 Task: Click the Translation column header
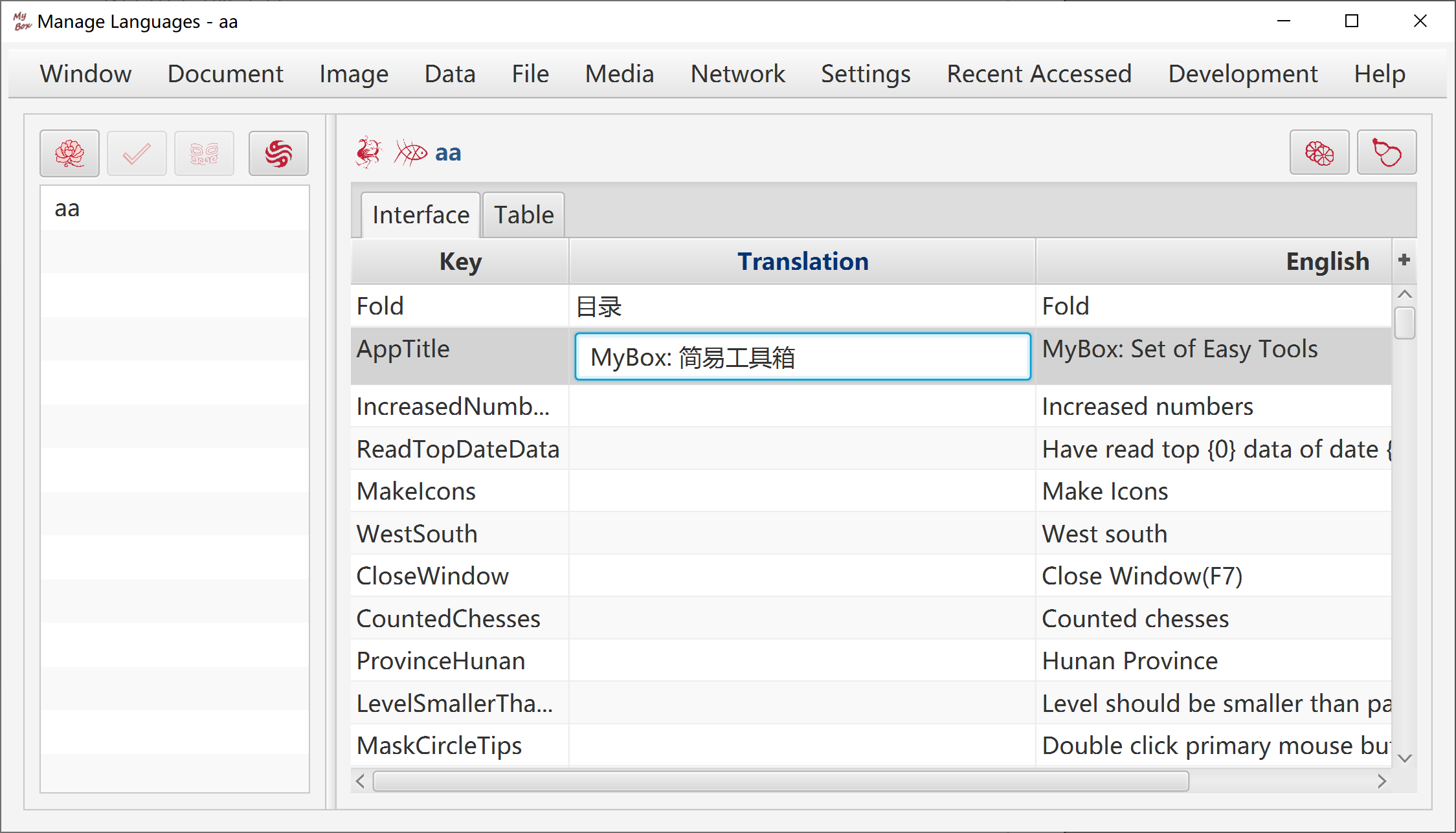point(803,261)
